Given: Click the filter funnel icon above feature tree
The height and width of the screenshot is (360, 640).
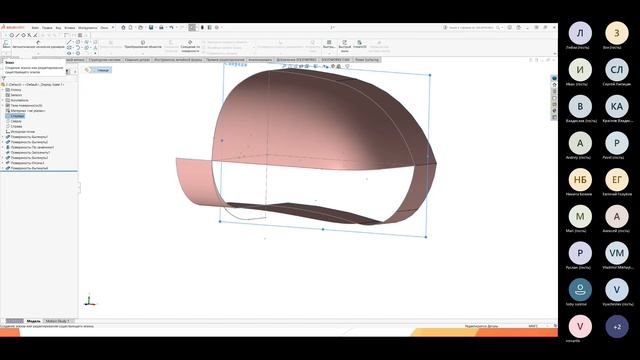Looking at the screenshot, I should tap(4, 78).
